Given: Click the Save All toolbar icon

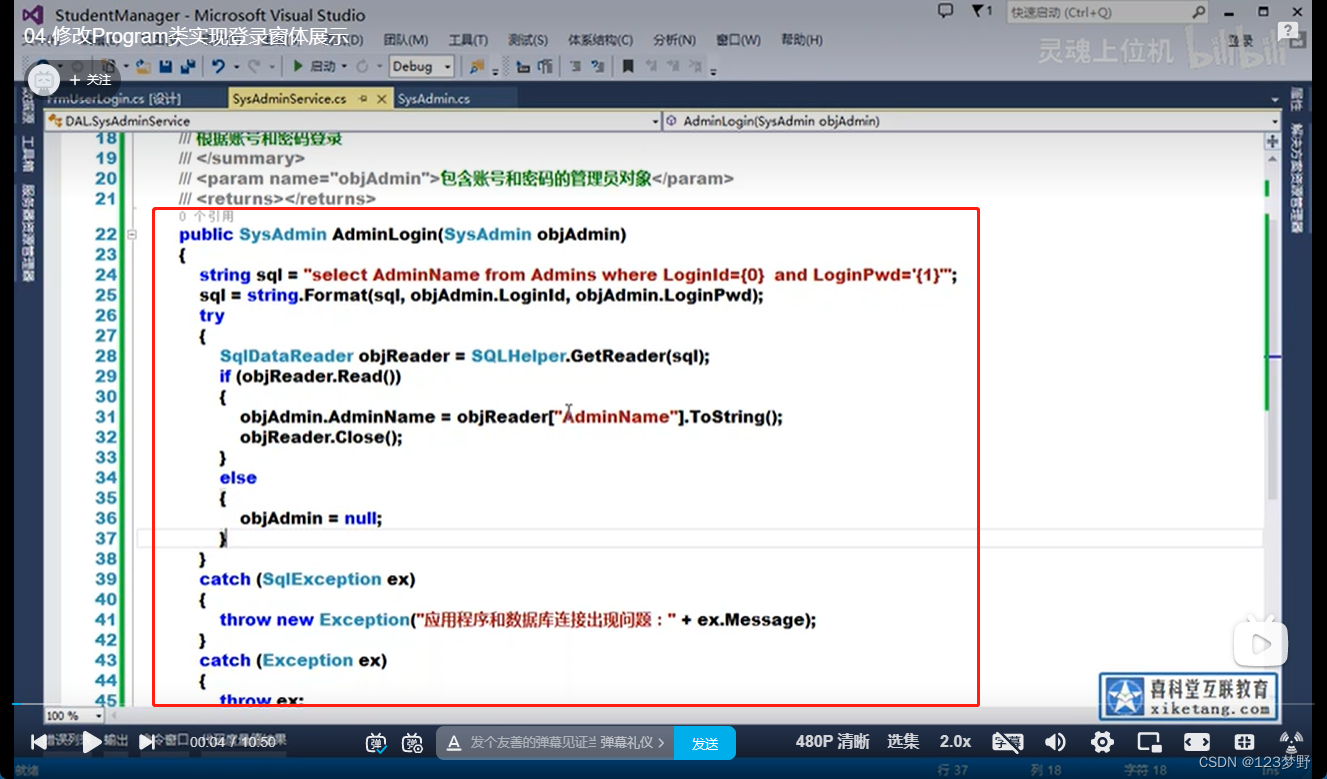Looking at the screenshot, I should (x=186, y=66).
